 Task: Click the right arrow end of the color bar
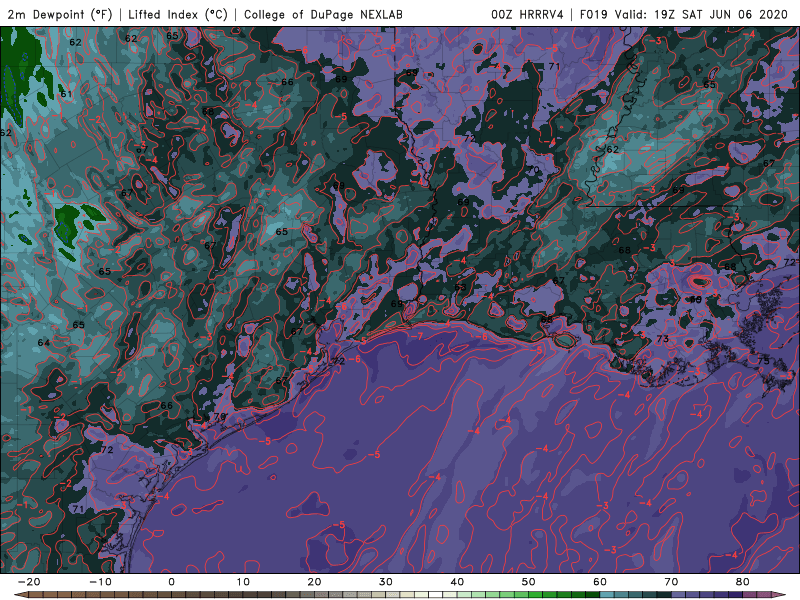coord(780,595)
